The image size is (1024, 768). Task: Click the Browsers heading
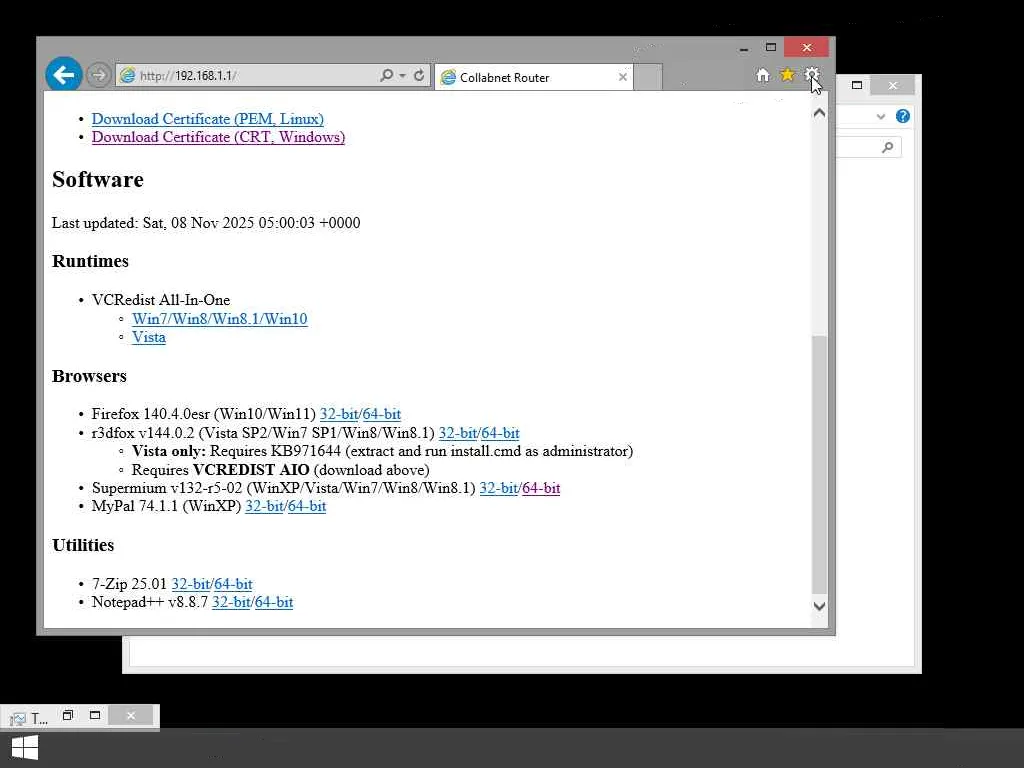pyautogui.click(x=89, y=376)
